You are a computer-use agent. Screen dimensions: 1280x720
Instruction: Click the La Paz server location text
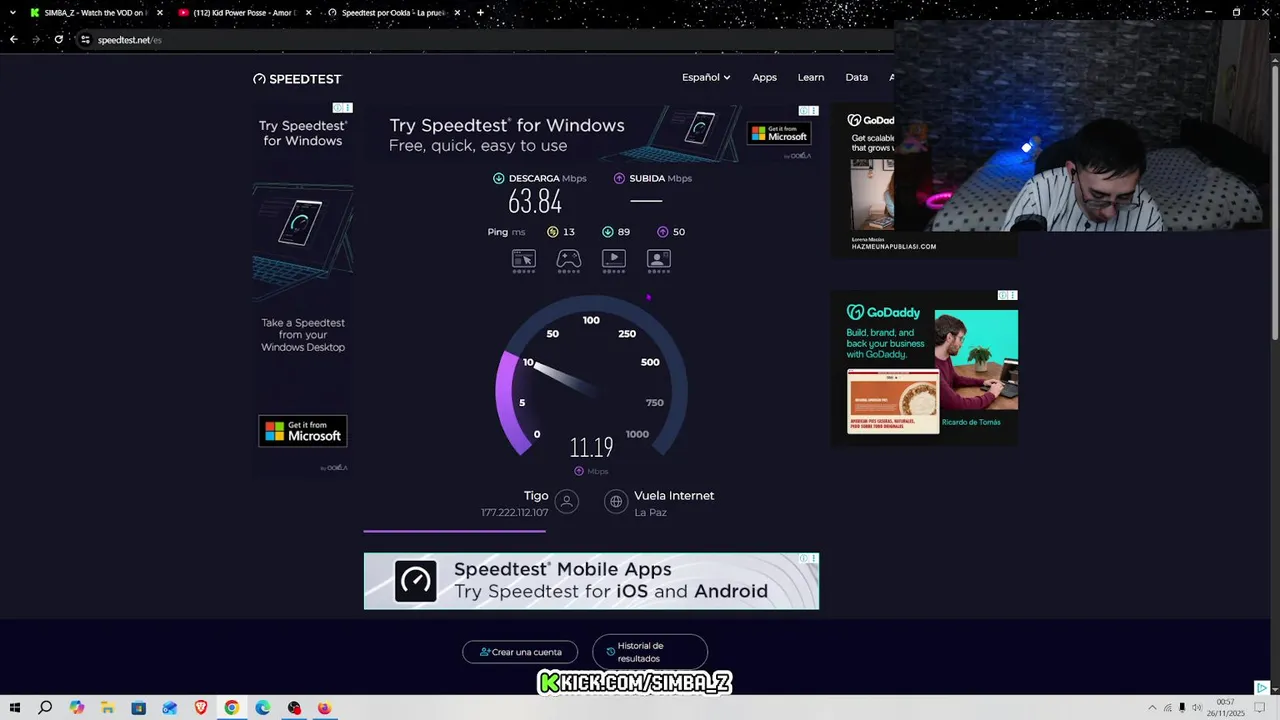[x=650, y=512]
